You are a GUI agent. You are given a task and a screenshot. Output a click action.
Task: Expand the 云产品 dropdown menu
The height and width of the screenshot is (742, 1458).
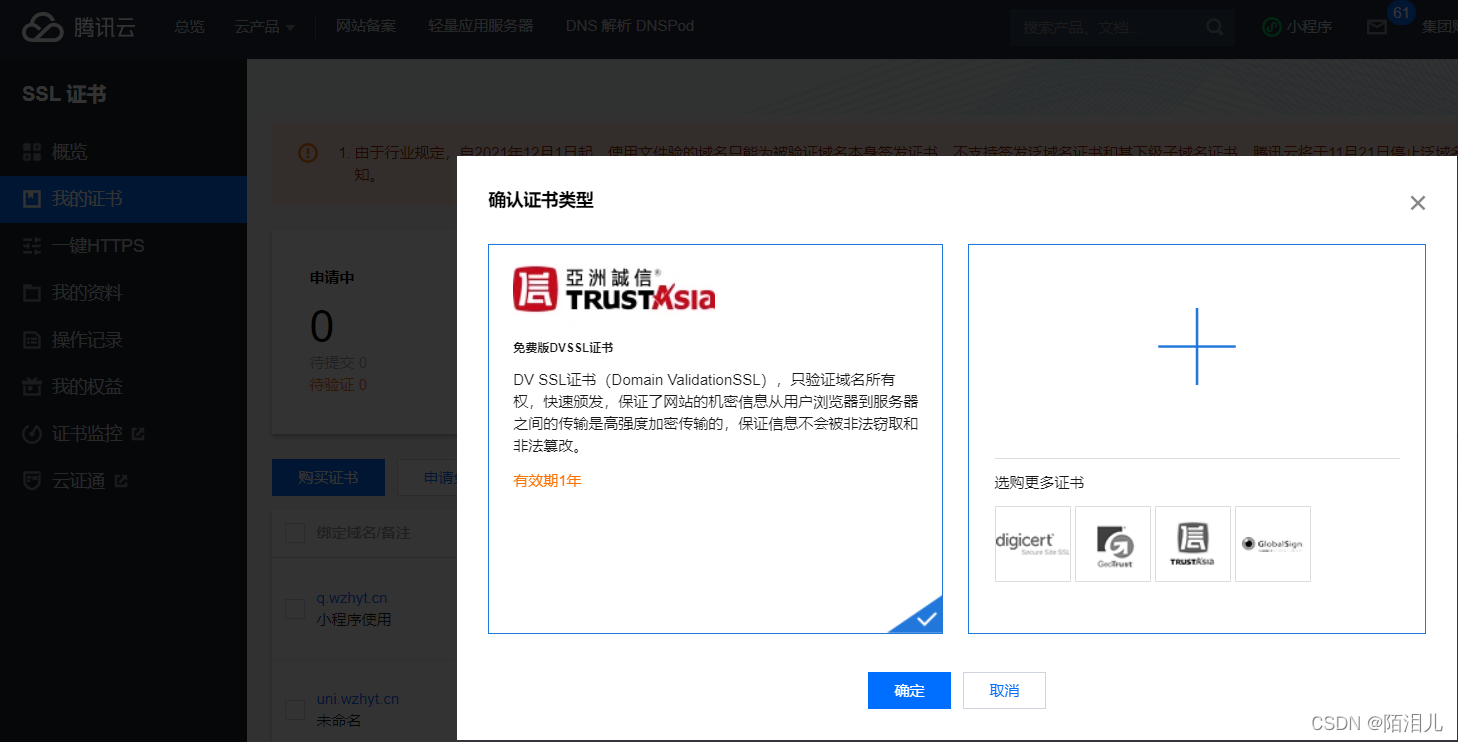click(x=263, y=26)
